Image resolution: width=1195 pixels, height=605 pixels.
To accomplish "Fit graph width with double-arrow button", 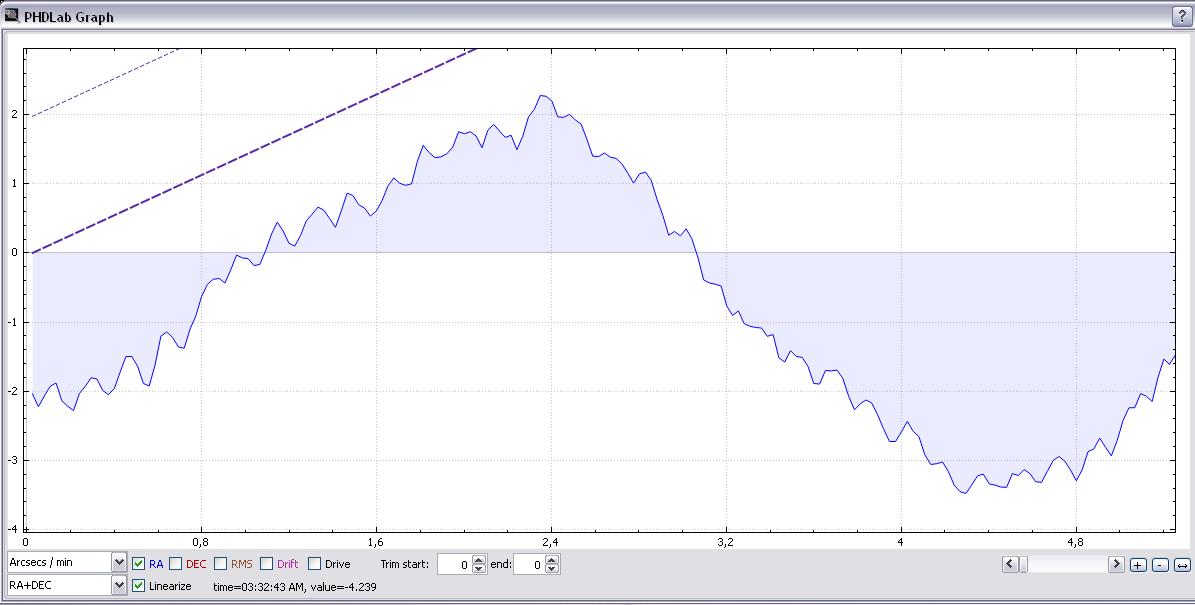I will click(1182, 565).
